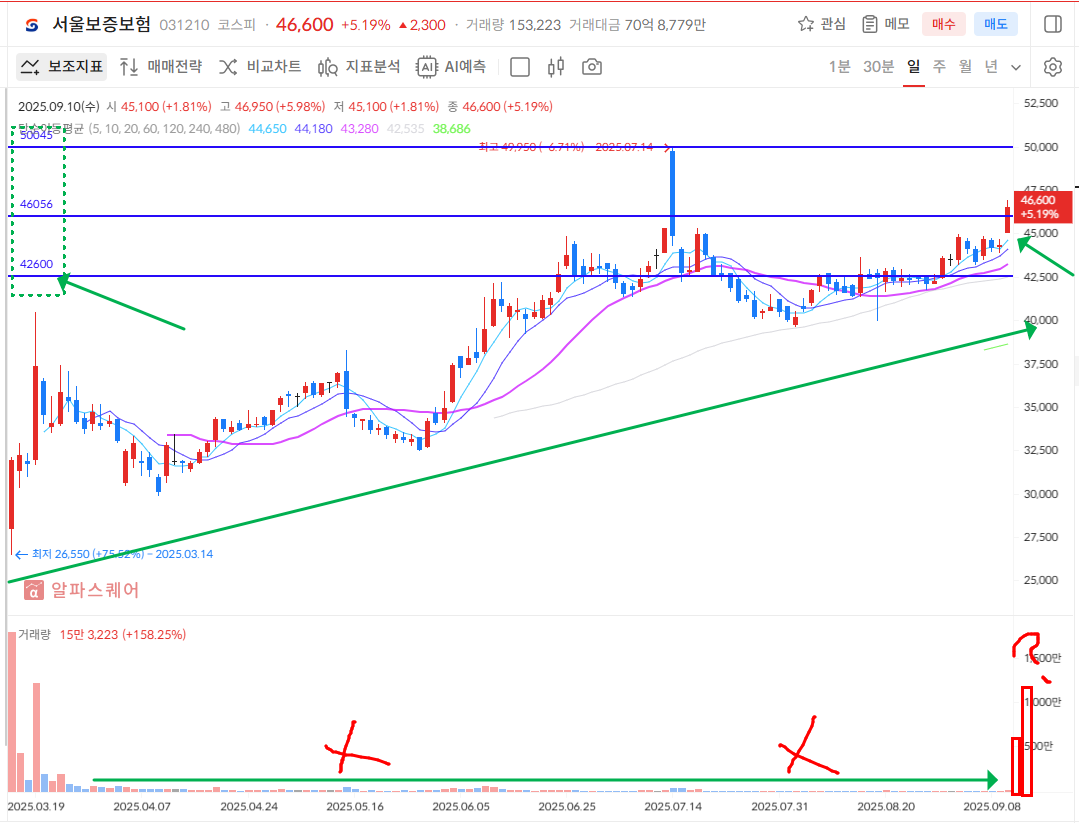Screen dimensions: 1079x823
Task: Click the 최고 49,950 high marker label
Action: click(x=575, y=147)
